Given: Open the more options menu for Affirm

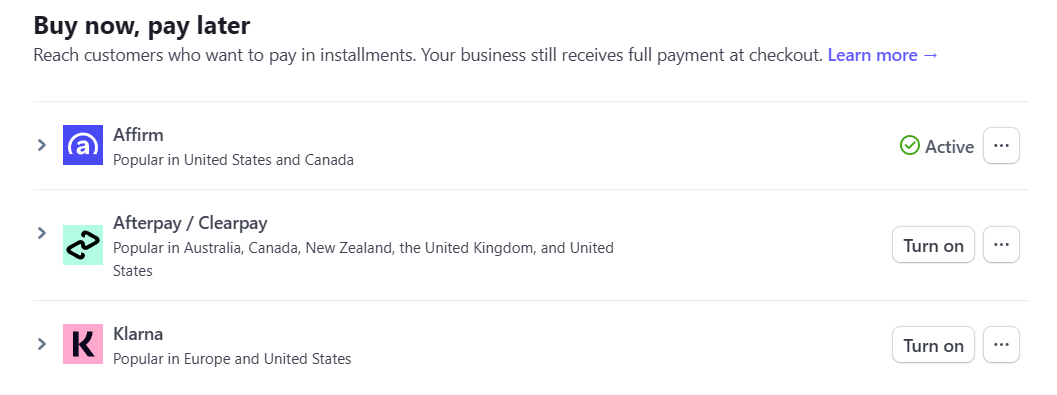Looking at the screenshot, I should 1001,146.
